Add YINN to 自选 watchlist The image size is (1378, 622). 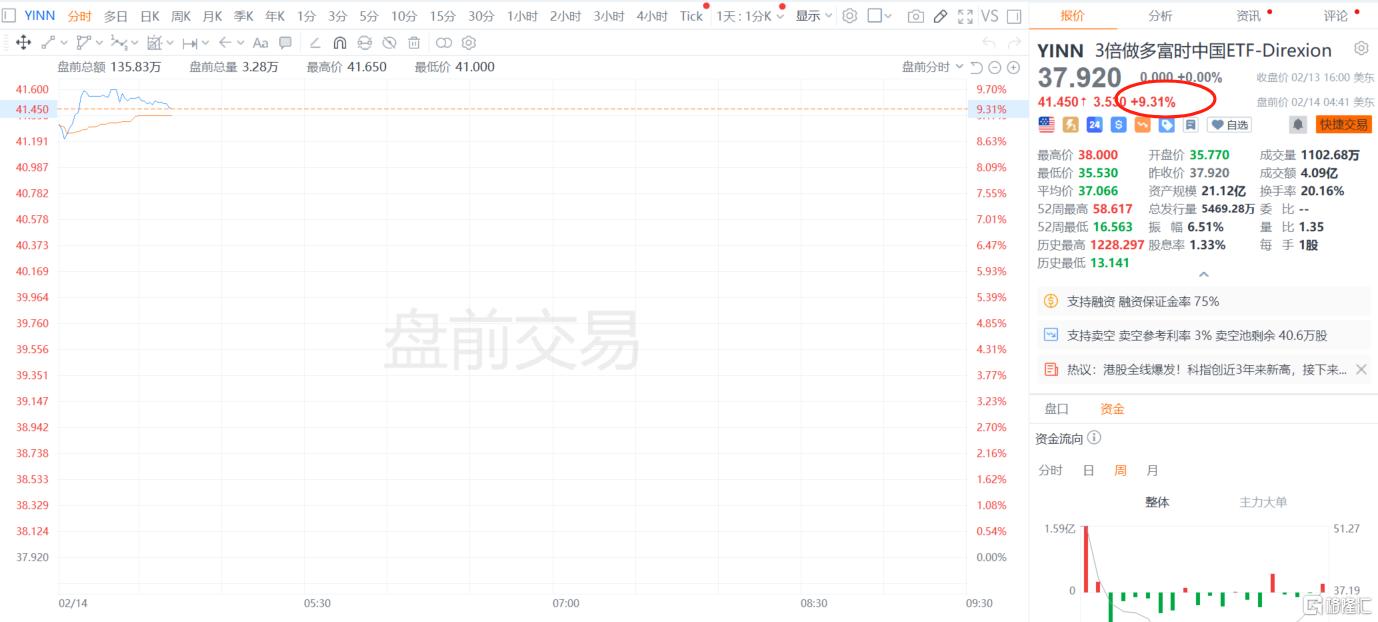click(1229, 125)
